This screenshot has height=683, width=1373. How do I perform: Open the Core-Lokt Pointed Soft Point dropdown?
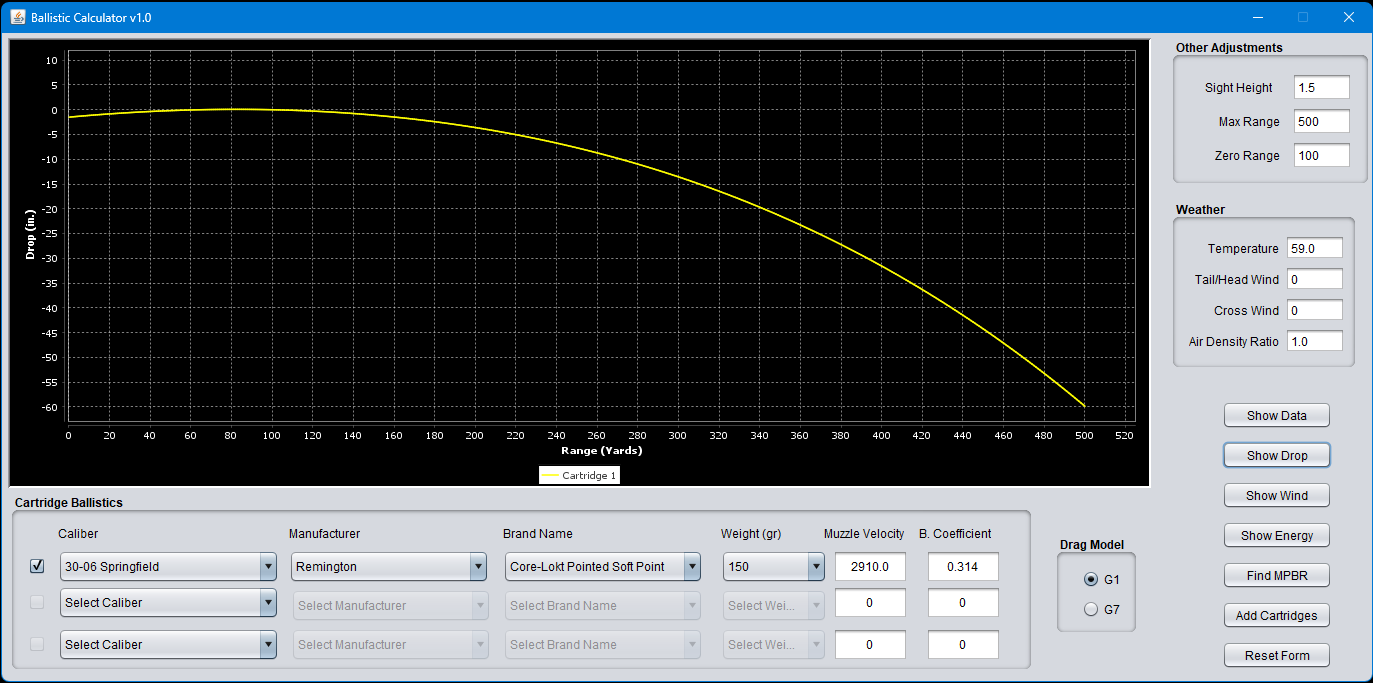click(x=603, y=567)
